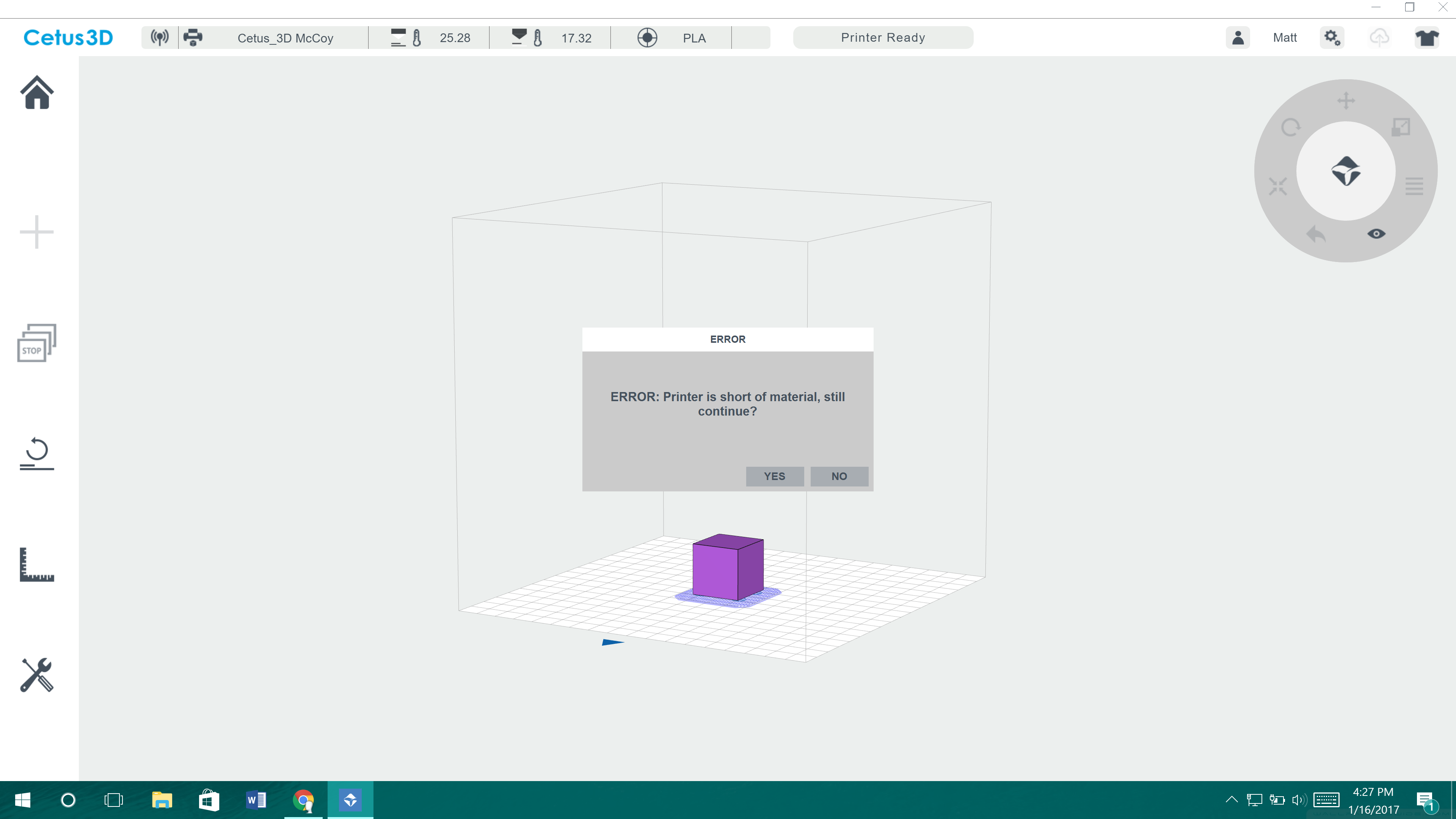Viewport: 1456px width, 819px height.
Task: Open the Cetus_3D McCoy printer selector
Action: pos(285,38)
